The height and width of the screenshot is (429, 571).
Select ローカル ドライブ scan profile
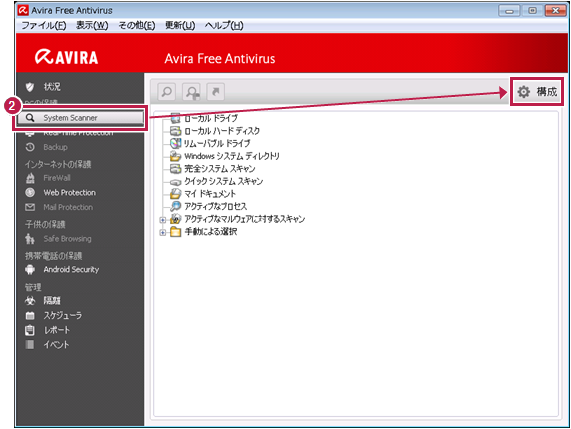click(x=211, y=118)
